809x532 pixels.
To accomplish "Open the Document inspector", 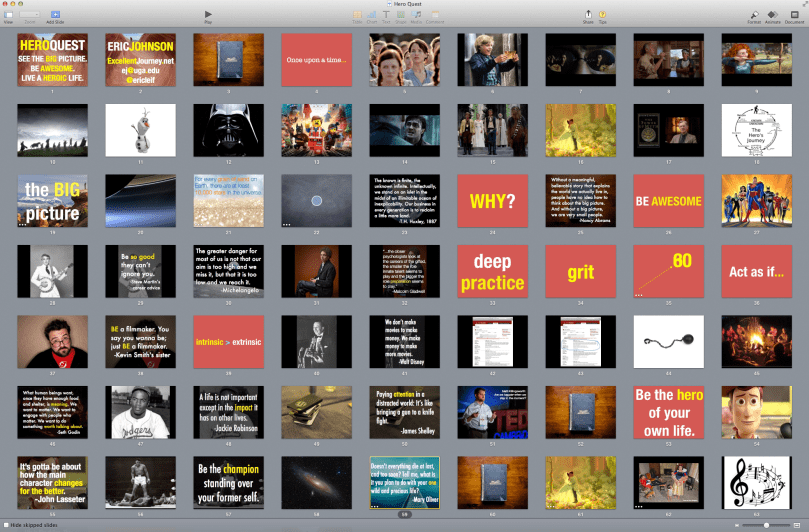I will [795, 15].
